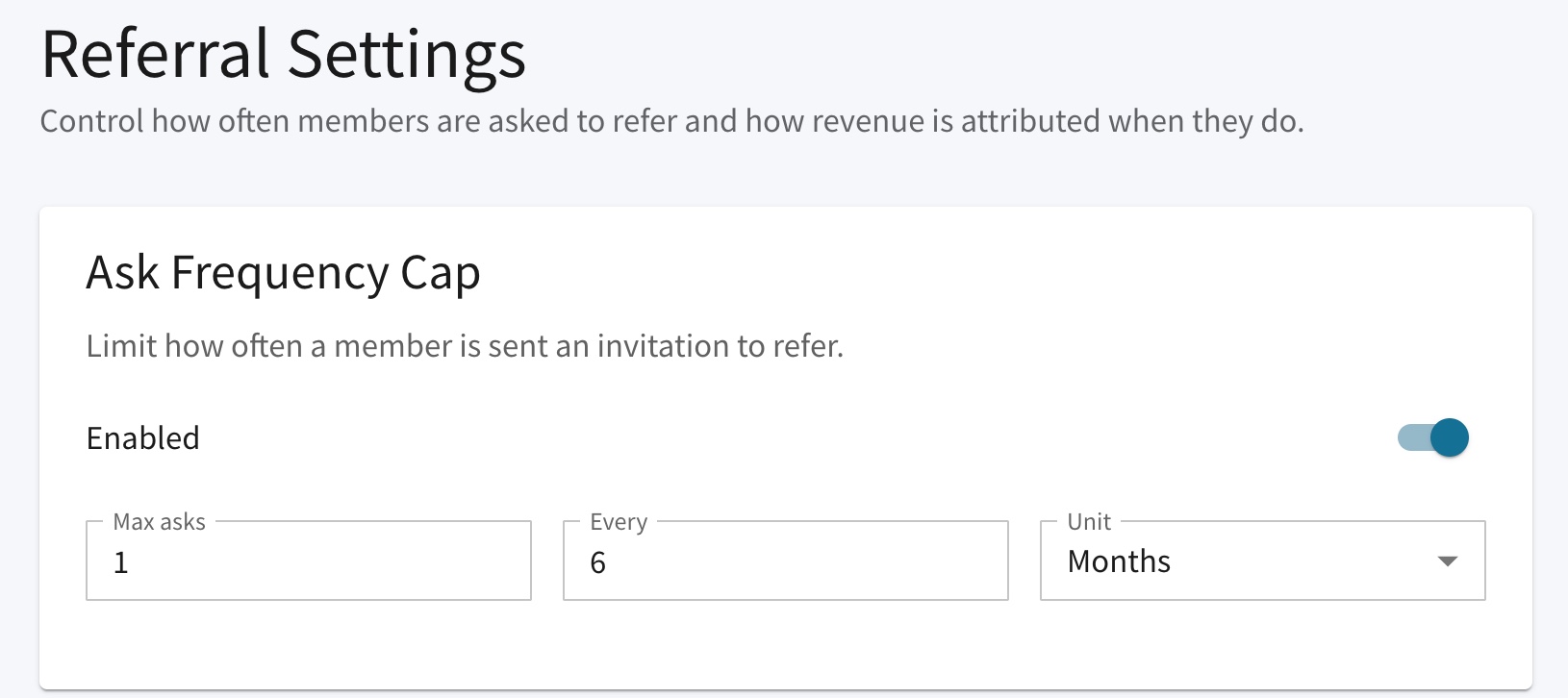Click the "Ask Frequency Cap" card title

(x=283, y=273)
